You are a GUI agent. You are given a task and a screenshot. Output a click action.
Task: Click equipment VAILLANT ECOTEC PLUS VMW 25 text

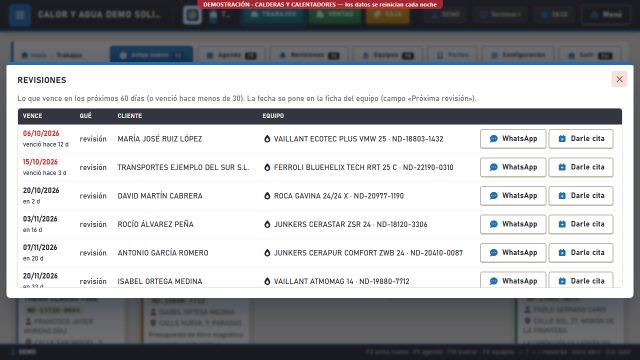coord(330,139)
